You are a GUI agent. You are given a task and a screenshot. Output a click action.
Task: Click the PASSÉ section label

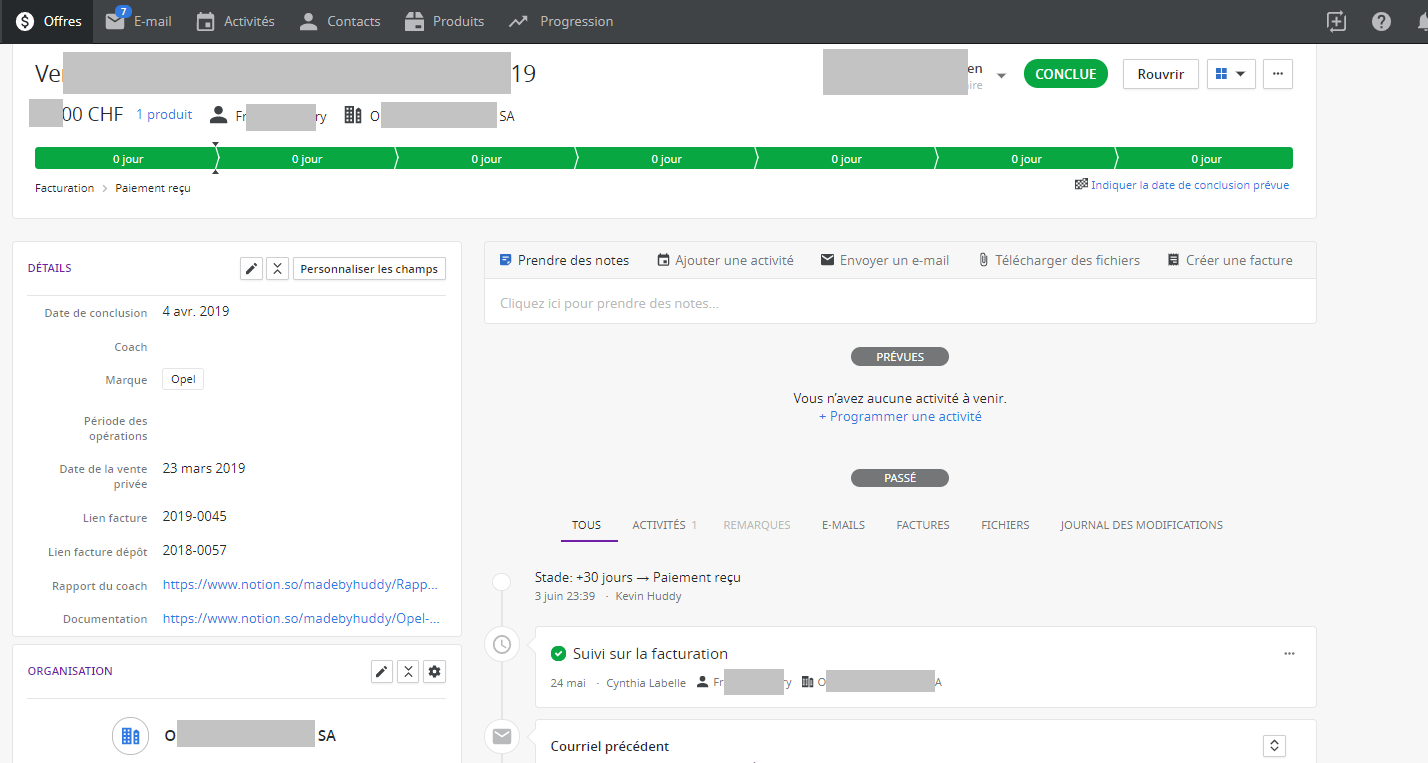(x=900, y=478)
